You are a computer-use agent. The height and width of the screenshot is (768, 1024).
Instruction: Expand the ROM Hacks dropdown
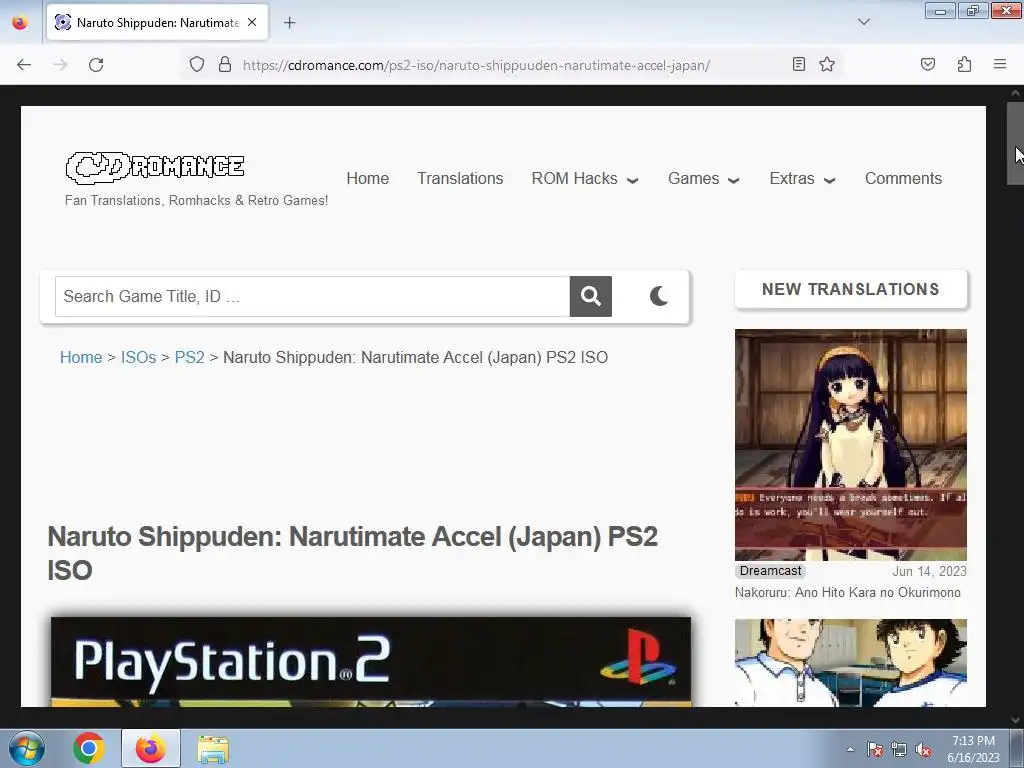coord(584,178)
